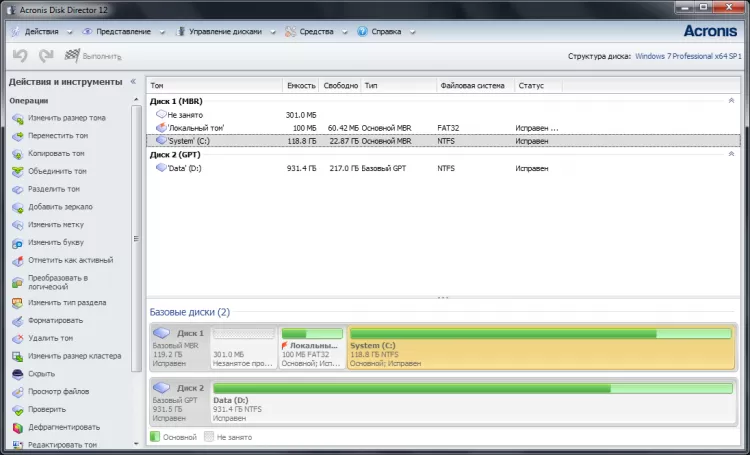Screen dimensions: 750x455
Task: Click the Format icon (Форматировать)
Action: point(18,321)
